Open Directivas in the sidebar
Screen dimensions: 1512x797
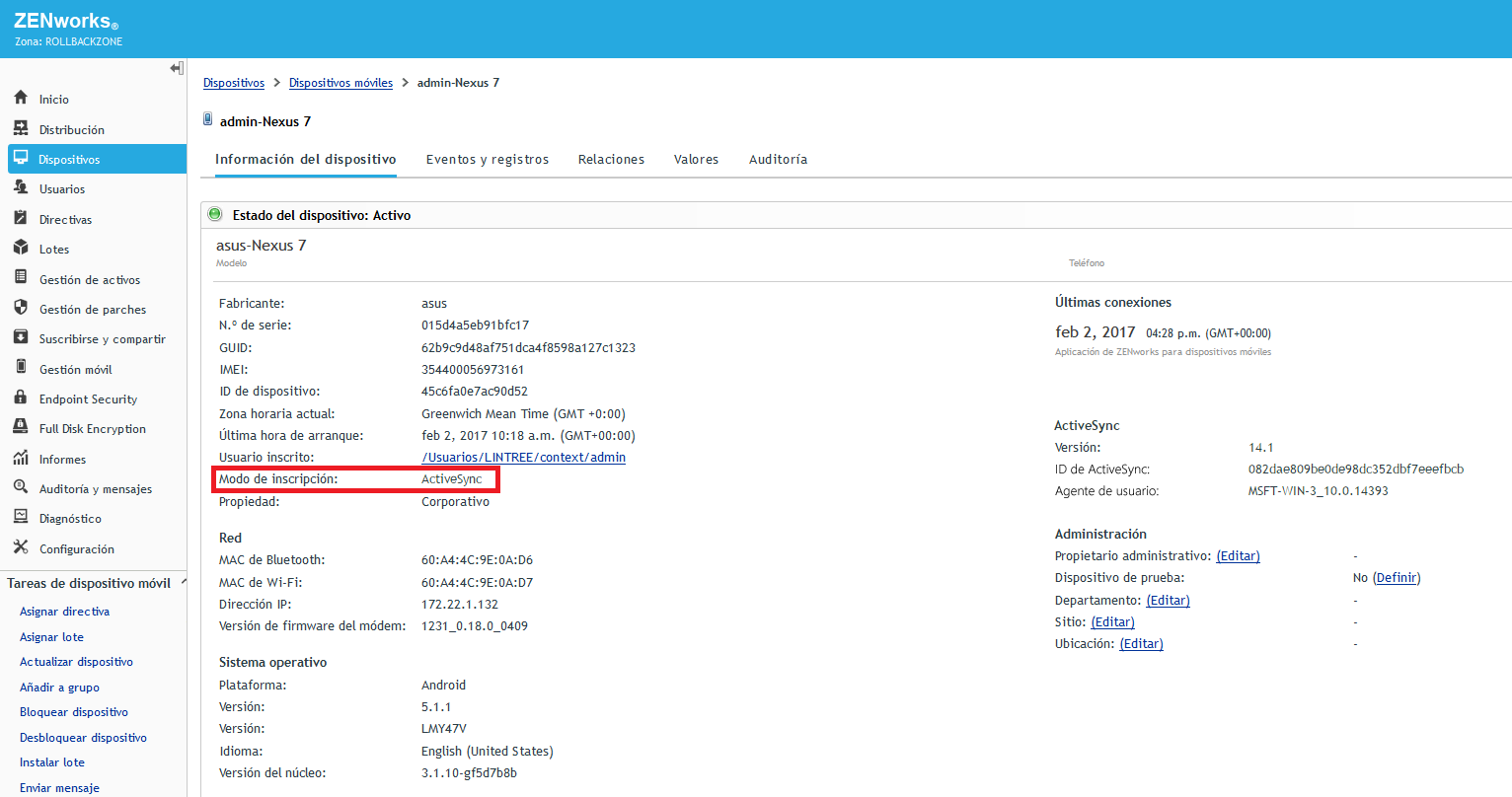click(66, 220)
